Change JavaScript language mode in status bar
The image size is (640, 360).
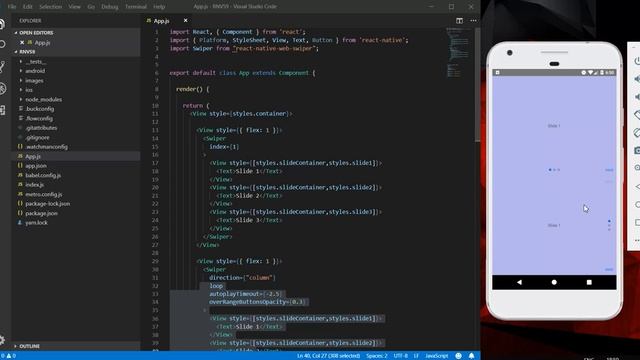pos(436,356)
